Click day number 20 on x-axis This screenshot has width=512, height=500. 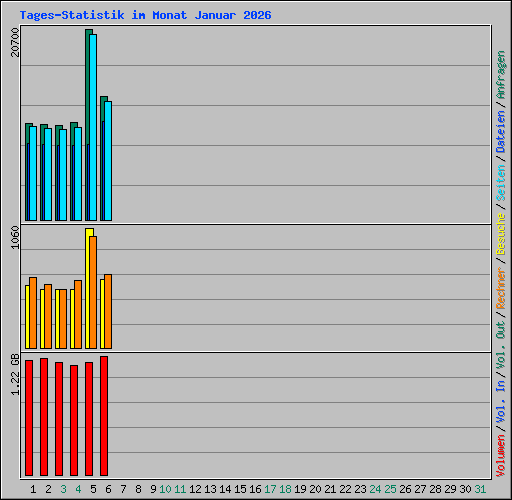(315, 489)
